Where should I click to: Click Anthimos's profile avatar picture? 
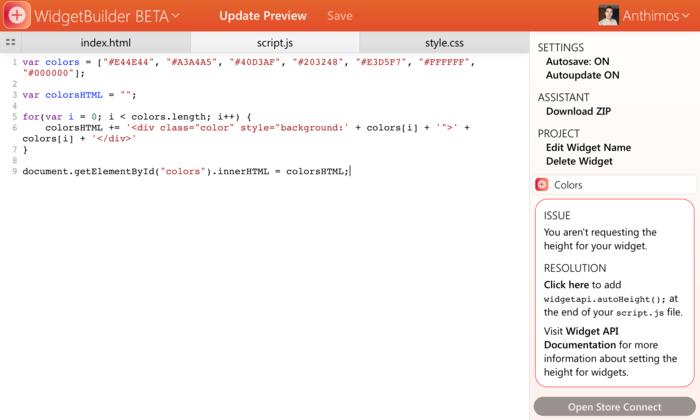[x=608, y=15]
